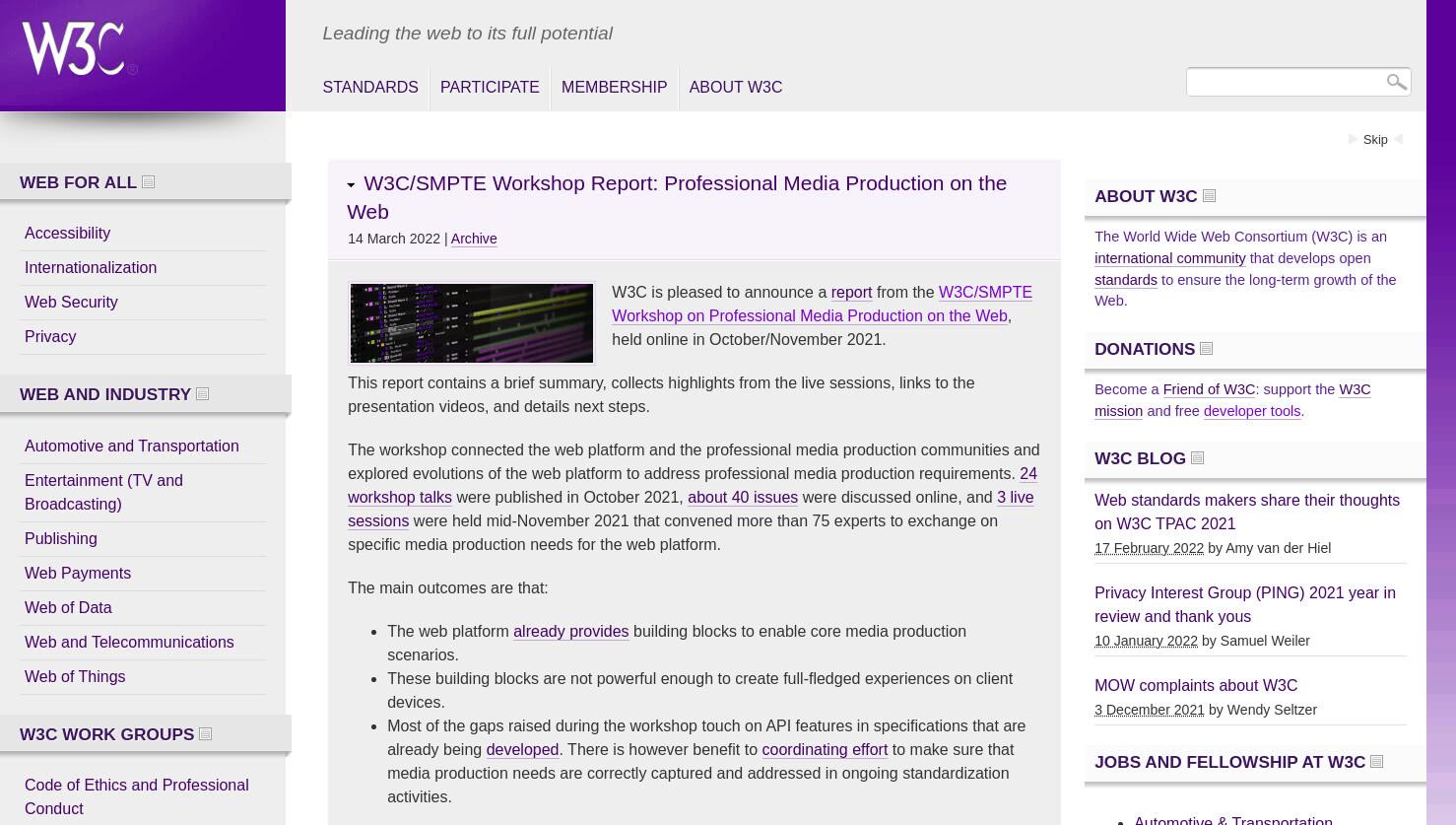Image resolution: width=1456 pixels, height=825 pixels.
Task: Follow the 'coordinating effort' link
Action: 825,750
